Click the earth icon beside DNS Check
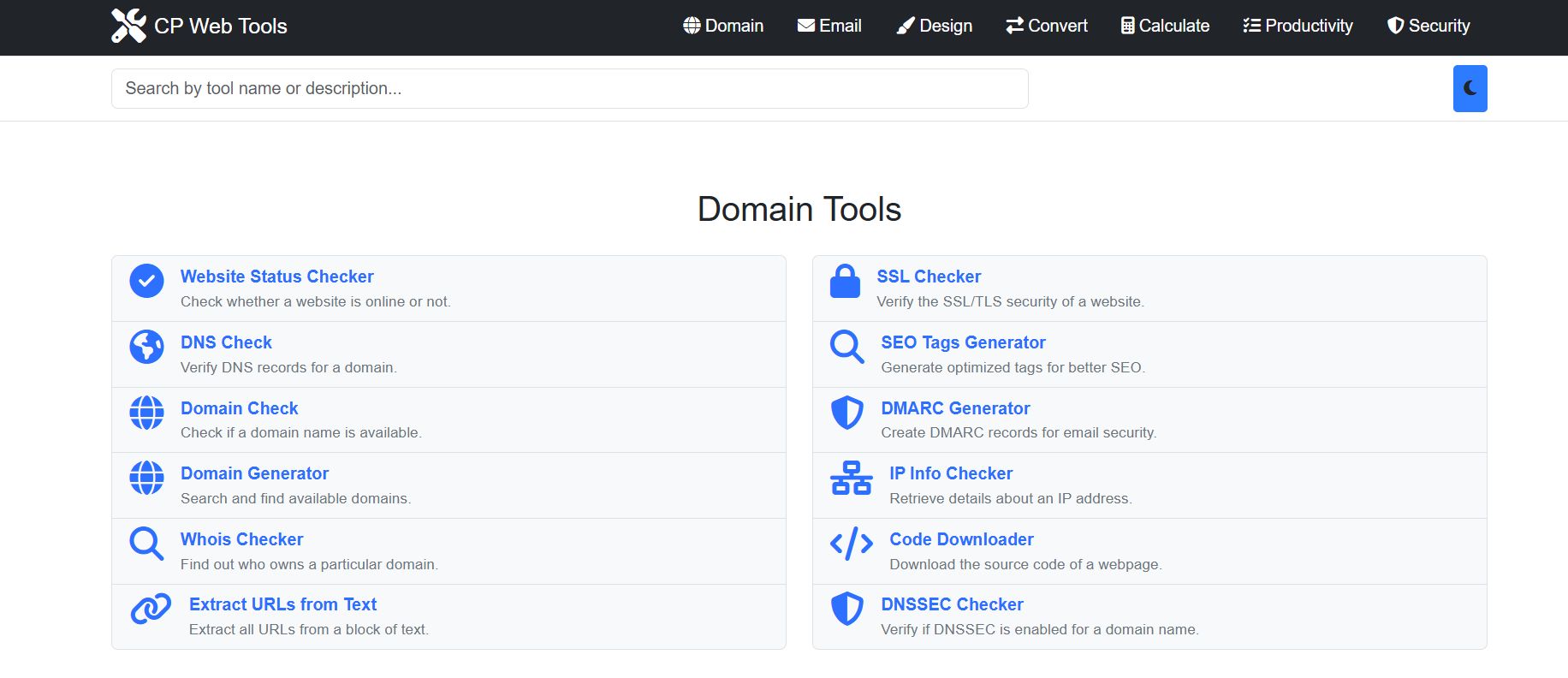This screenshot has height=678, width=1568. tap(146, 347)
